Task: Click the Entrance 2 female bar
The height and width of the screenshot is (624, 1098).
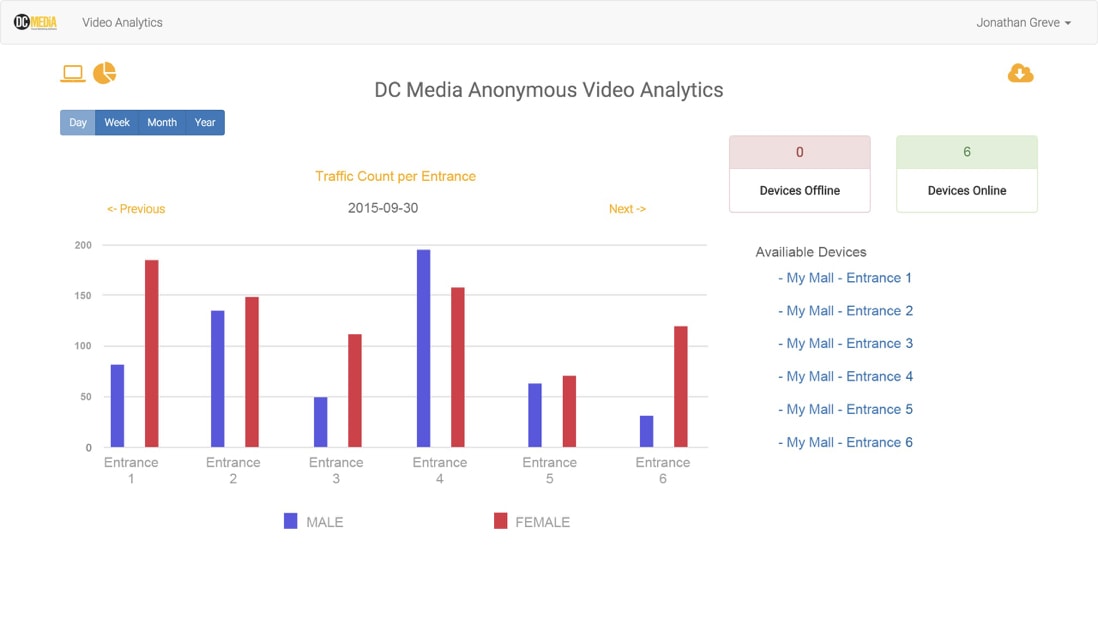Action: [x=252, y=372]
